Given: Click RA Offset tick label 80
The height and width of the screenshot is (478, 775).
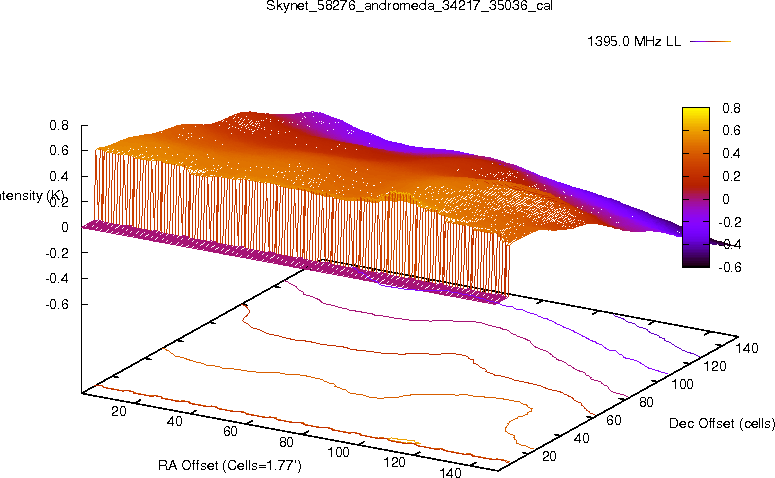Looking at the screenshot, I should 286,442.
